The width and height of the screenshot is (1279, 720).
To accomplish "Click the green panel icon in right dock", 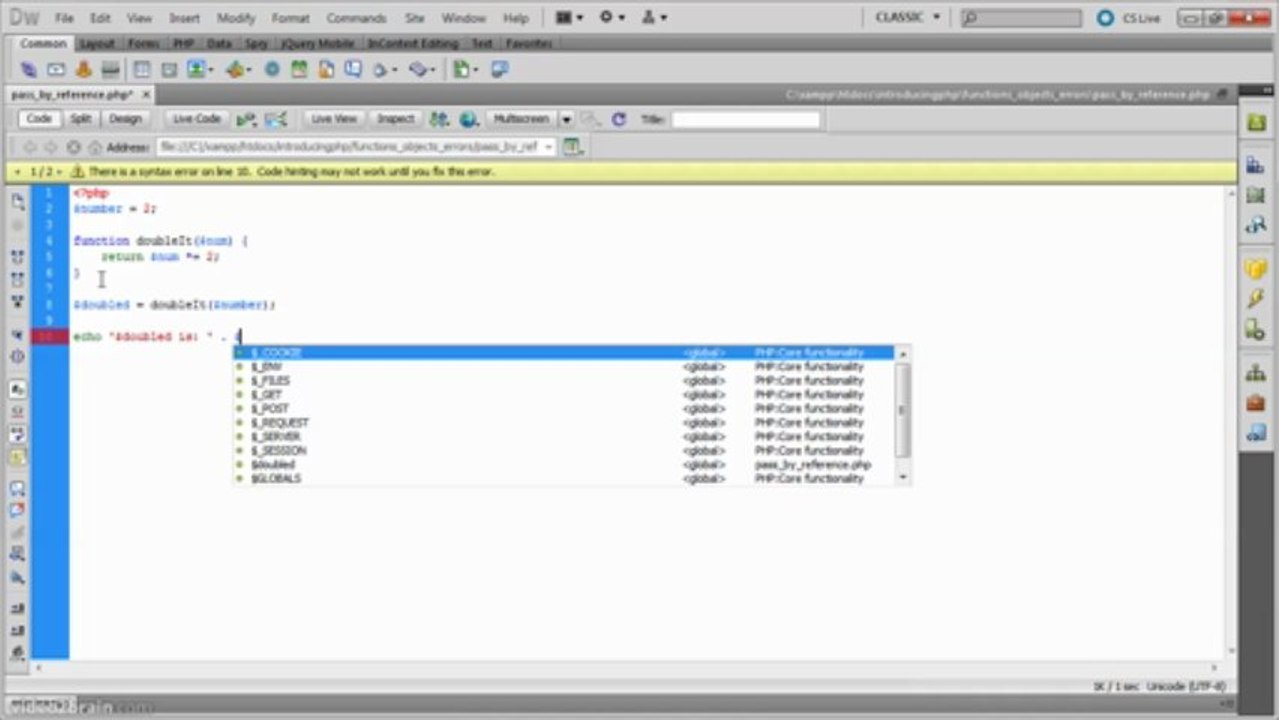I will click(1255, 122).
